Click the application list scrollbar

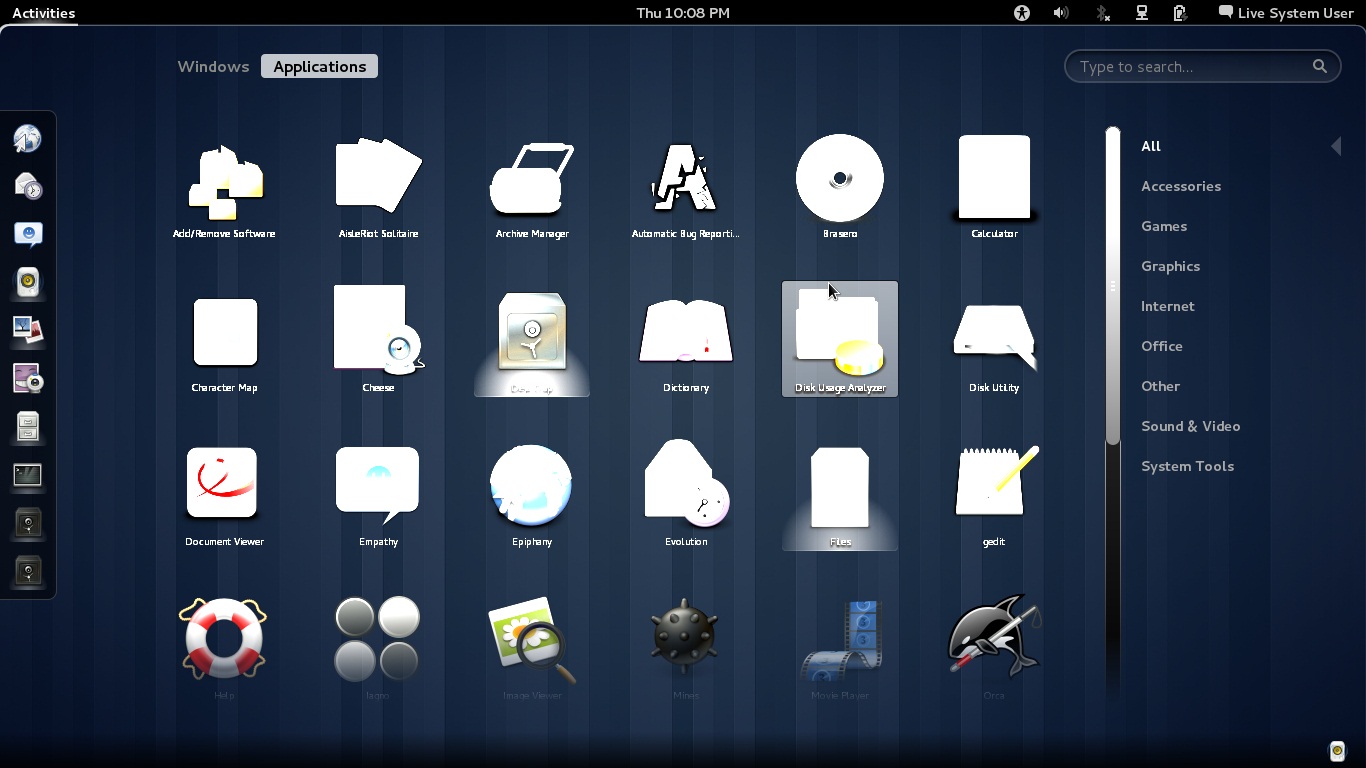click(1112, 286)
